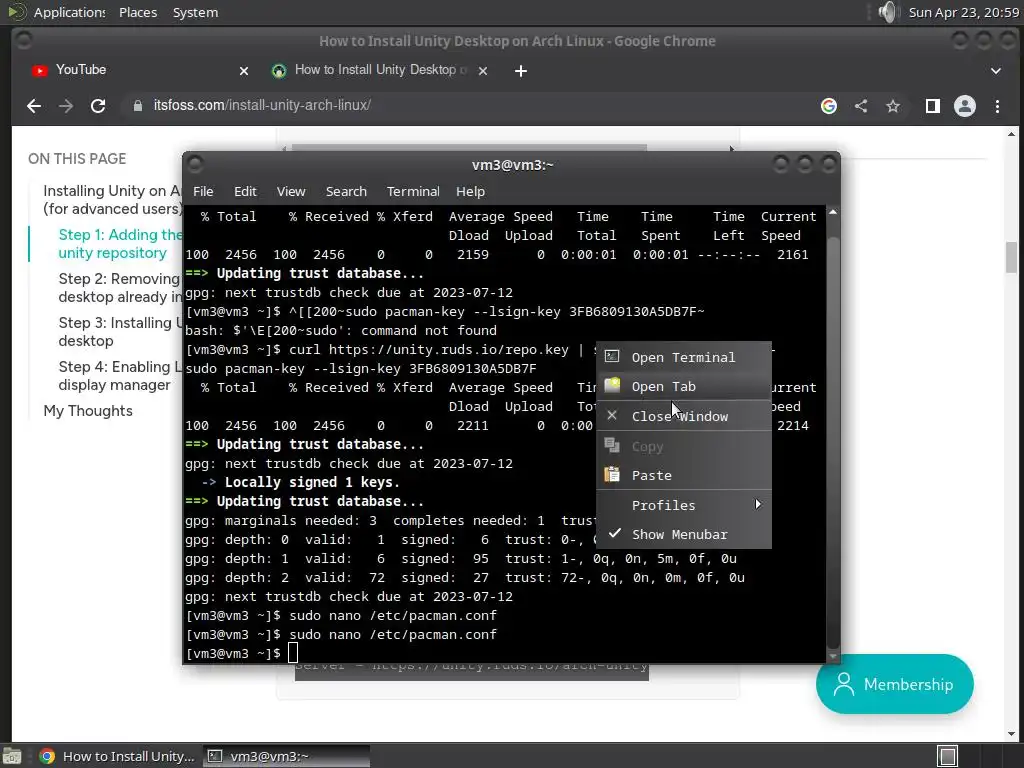
Task: Click the Membership button
Action: point(895,684)
